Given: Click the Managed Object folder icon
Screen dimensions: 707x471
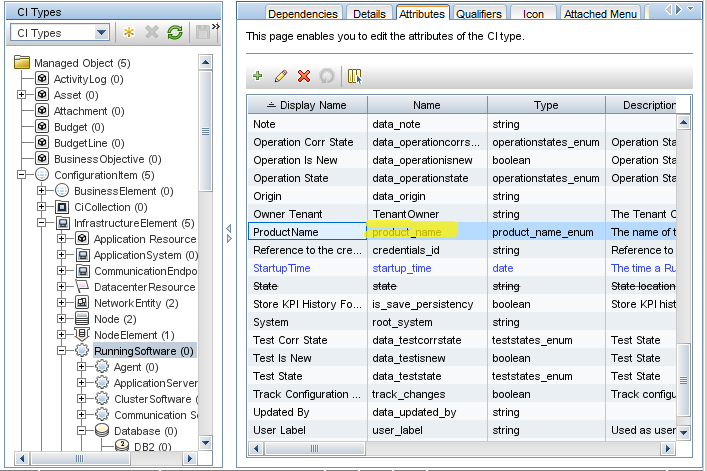Looking at the screenshot, I should pos(22,63).
